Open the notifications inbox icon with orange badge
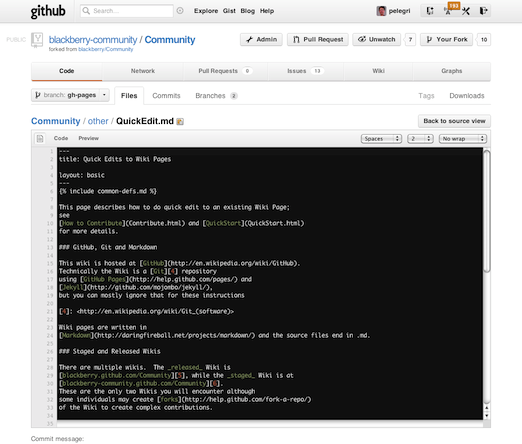The image size is (522, 444). [x=448, y=11]
